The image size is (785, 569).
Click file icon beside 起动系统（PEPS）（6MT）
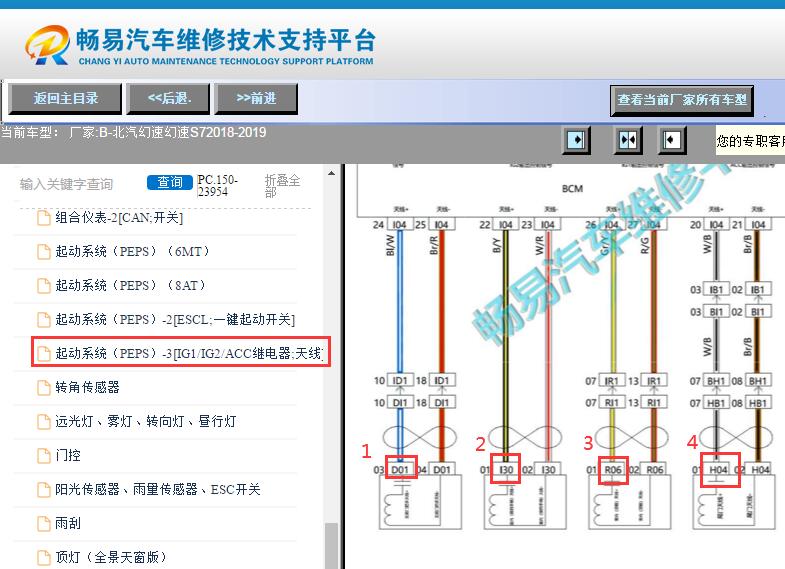coord(44,252)
